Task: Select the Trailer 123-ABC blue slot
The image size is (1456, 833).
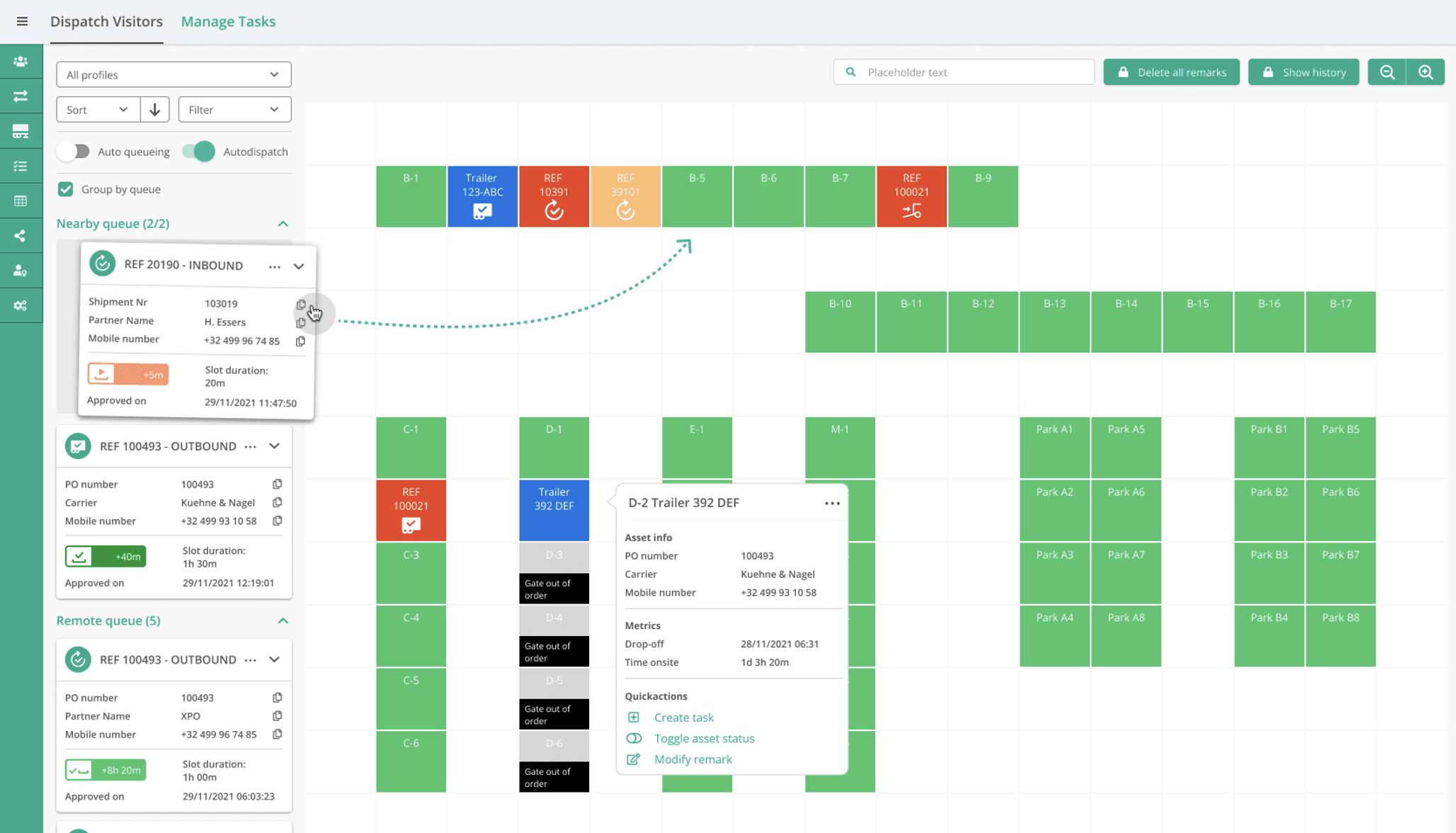Action: coord(482,197)
